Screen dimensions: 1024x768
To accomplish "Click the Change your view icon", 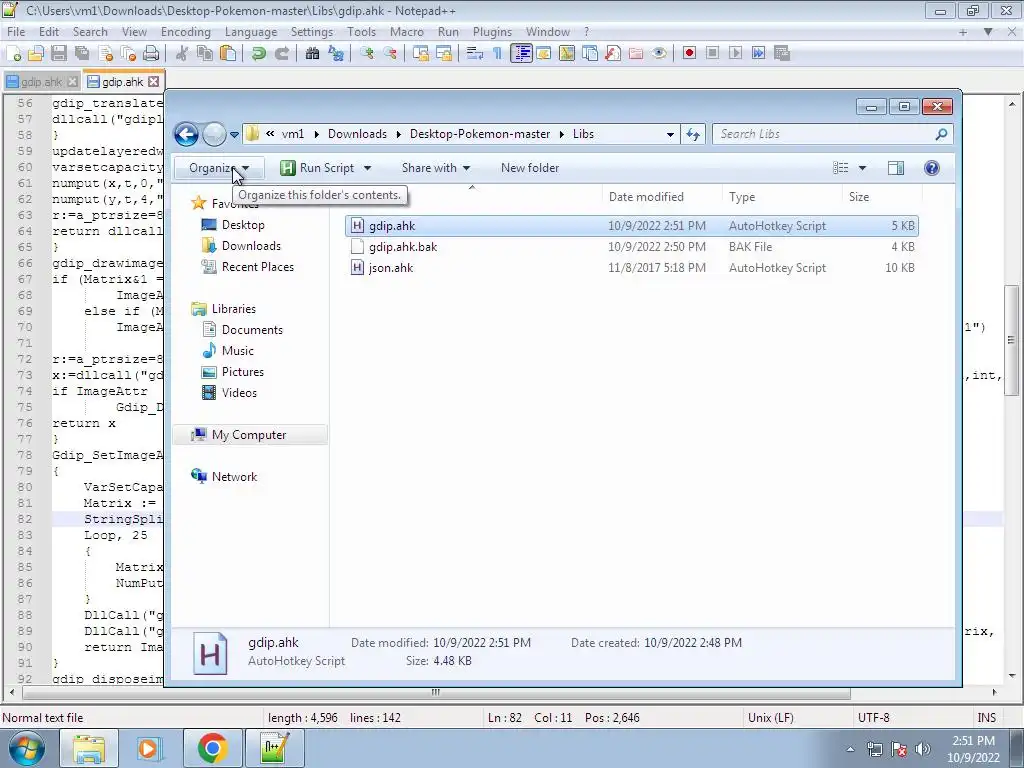I will pyautogui.click(x=840, y=168).
